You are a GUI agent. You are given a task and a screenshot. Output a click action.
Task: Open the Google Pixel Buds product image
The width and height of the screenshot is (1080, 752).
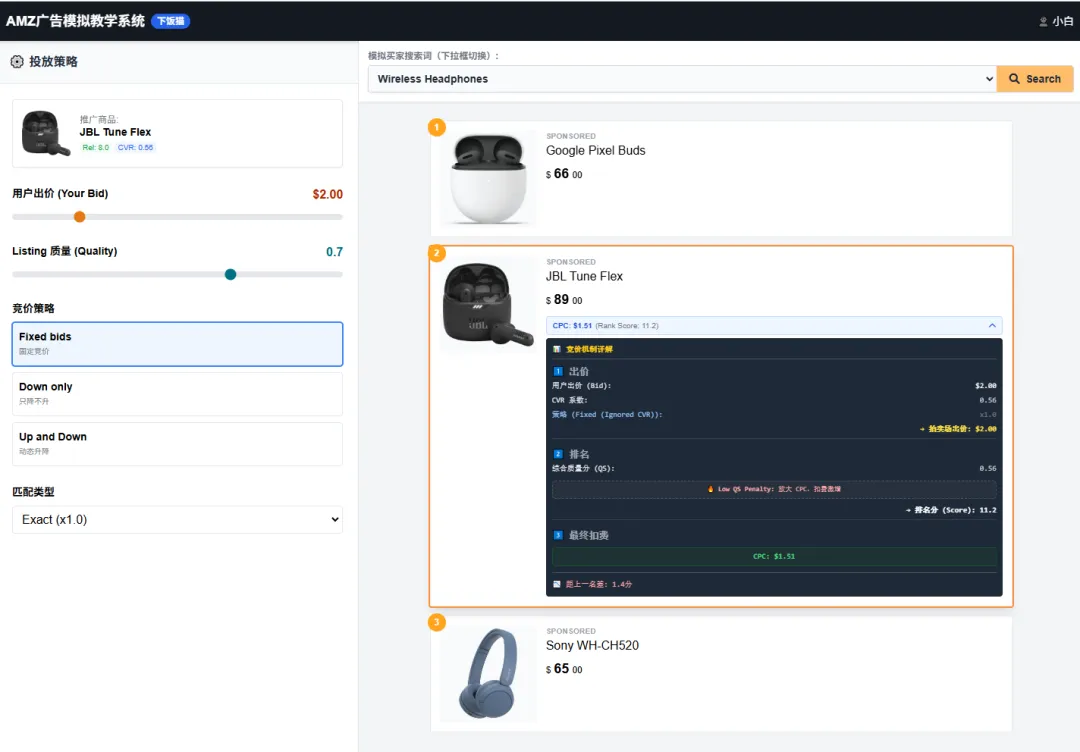coord(489,179)
